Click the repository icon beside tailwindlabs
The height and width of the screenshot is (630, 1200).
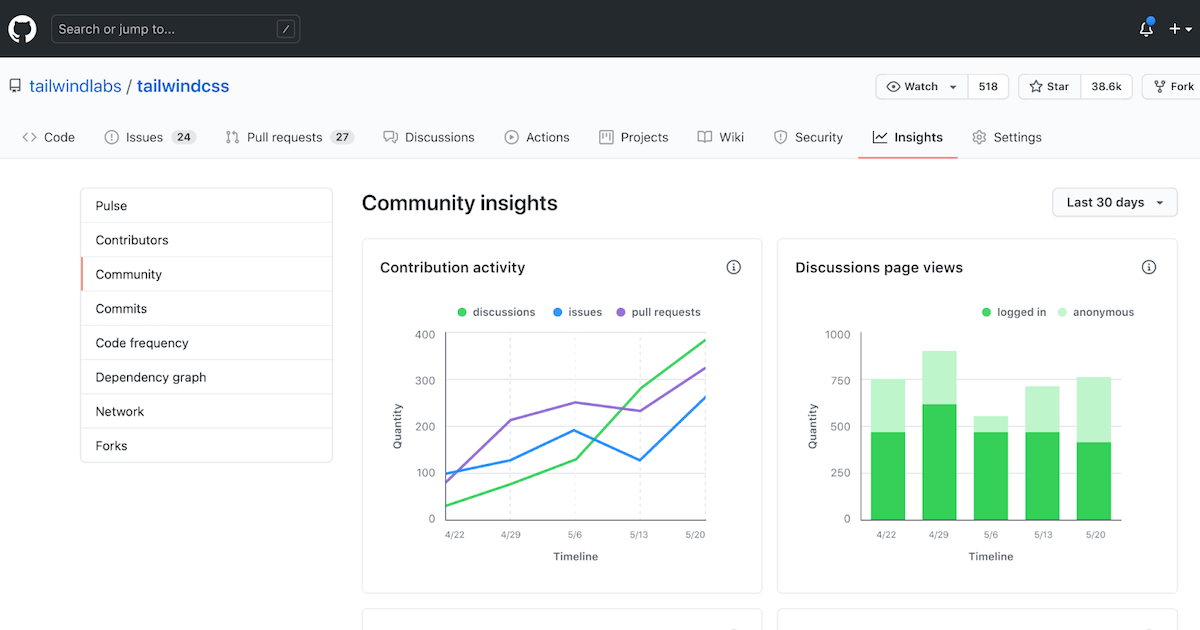coord(15,87)
